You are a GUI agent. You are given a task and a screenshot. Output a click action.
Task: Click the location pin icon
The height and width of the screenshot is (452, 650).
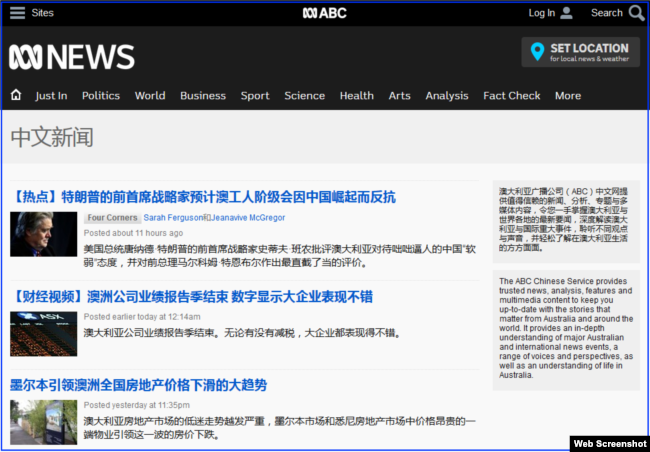(537, 52)
